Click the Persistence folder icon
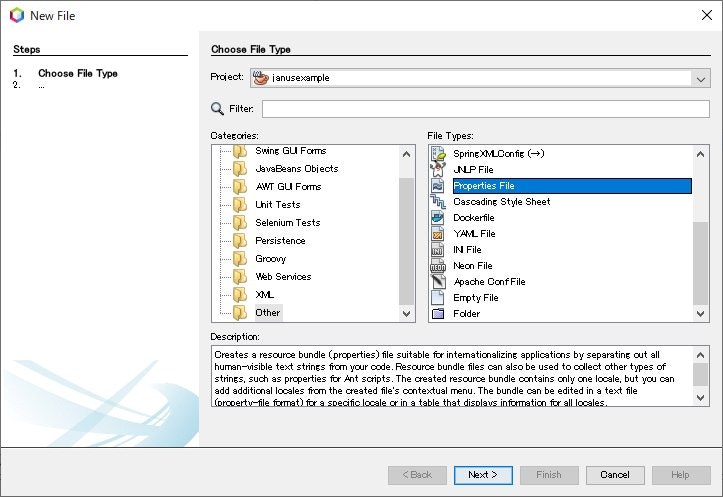The width and height of the screenshot is (723, 497). coord(240,241)
